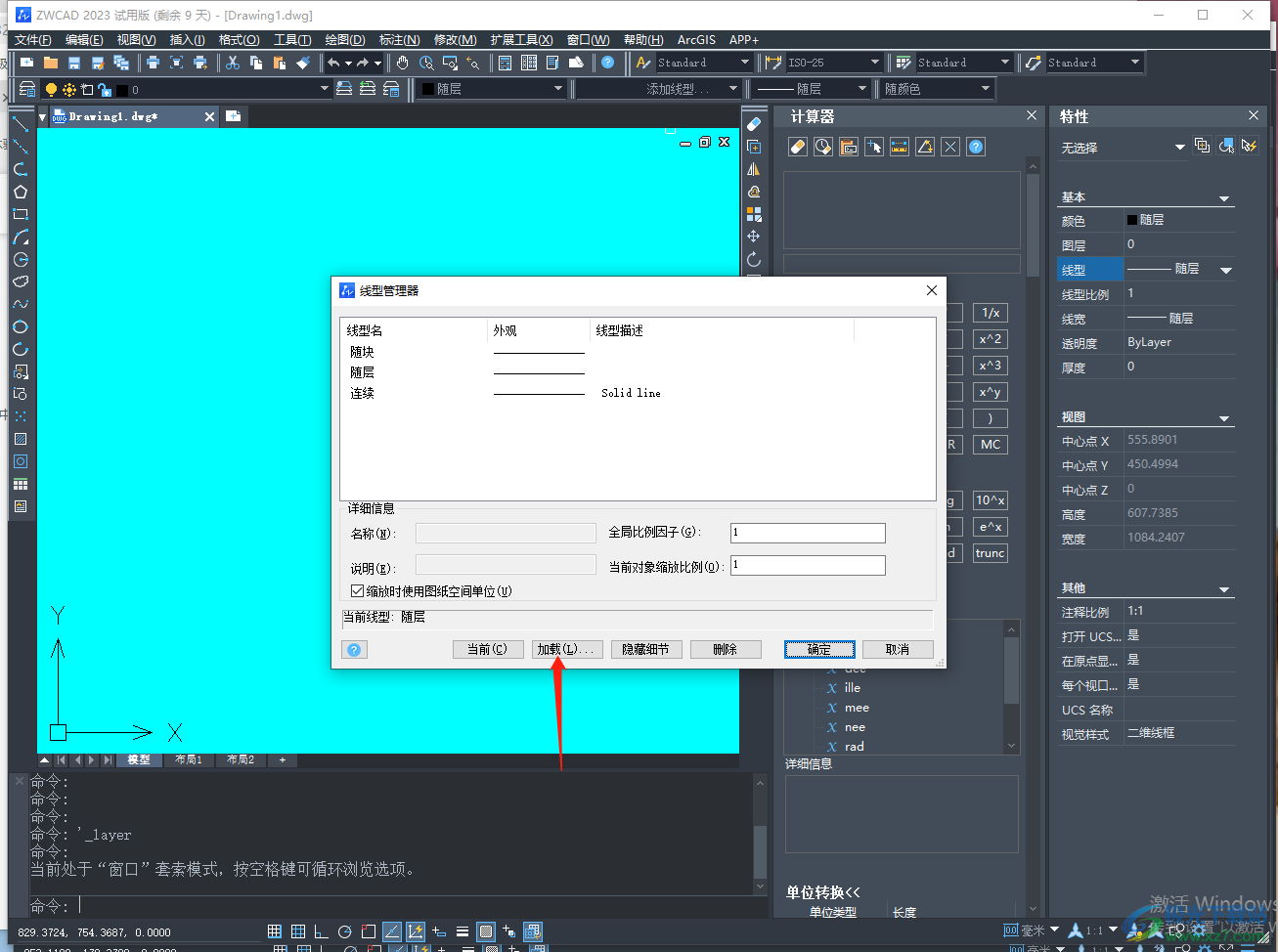Select the Pan hand tool
The image size is (1278, 952).
[403, 63]
